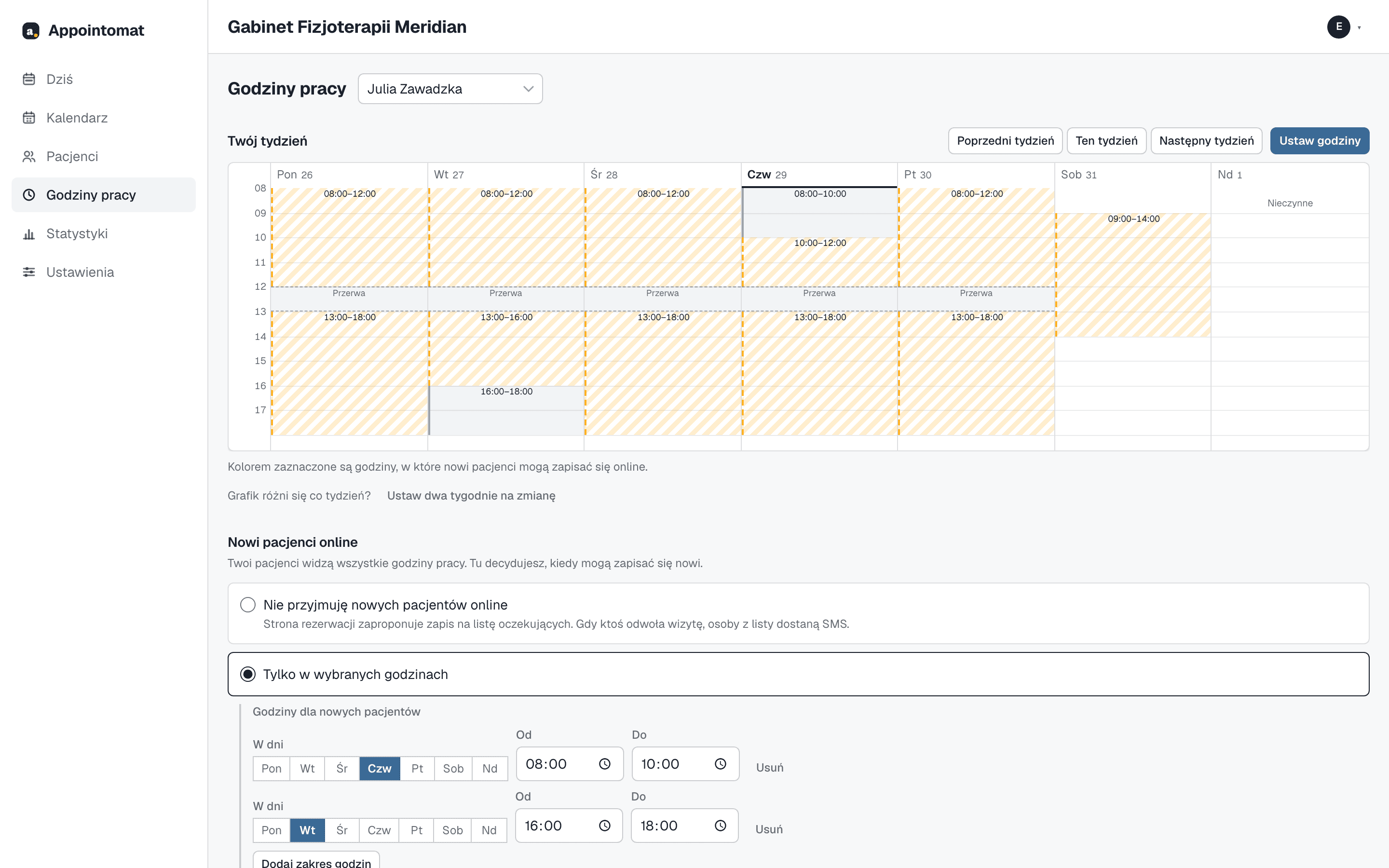Screen dimensions: 1389x868
Task: Click the Pacjenci people icon
Action: tap(29, 156)
